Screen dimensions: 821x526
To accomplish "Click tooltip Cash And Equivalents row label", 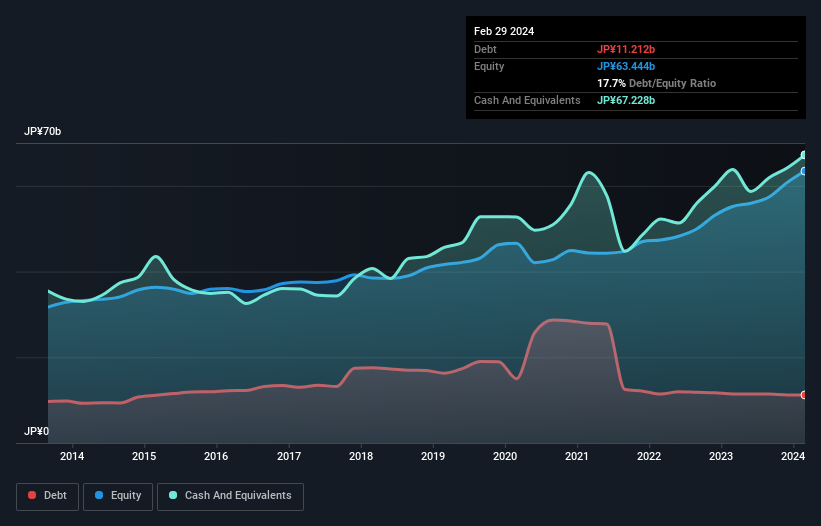I will point(527,100).
